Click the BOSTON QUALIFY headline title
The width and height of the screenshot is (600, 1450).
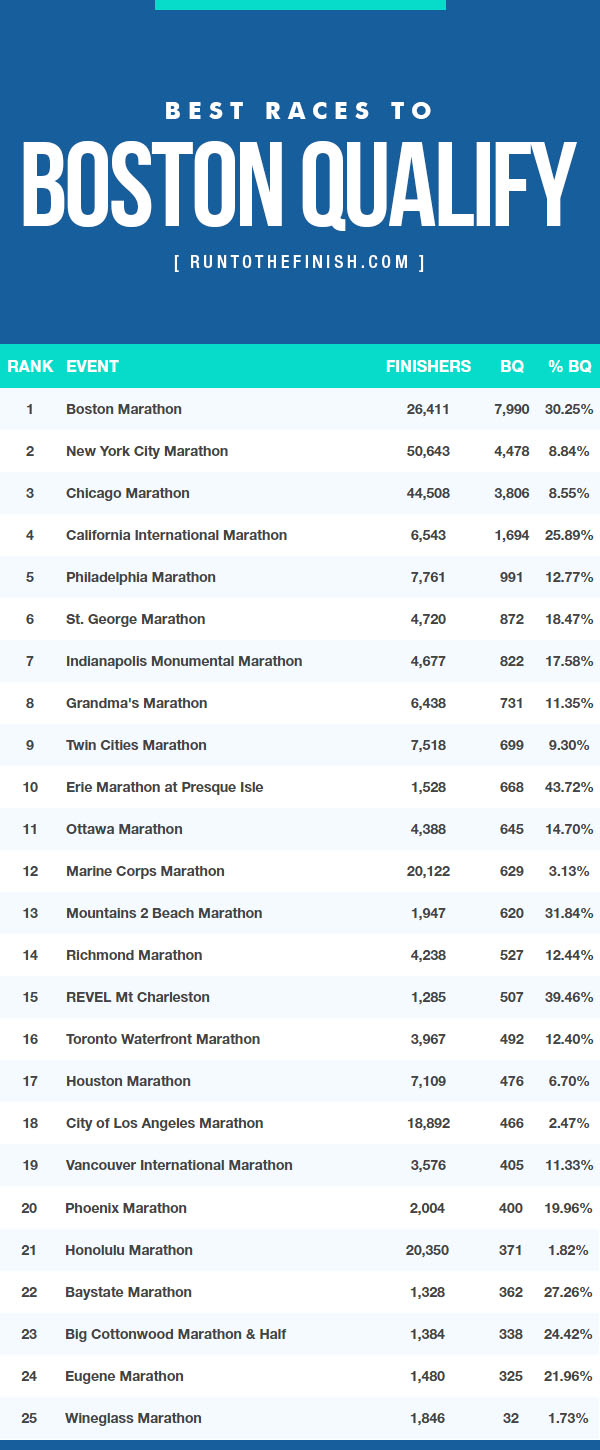[299, 185]
